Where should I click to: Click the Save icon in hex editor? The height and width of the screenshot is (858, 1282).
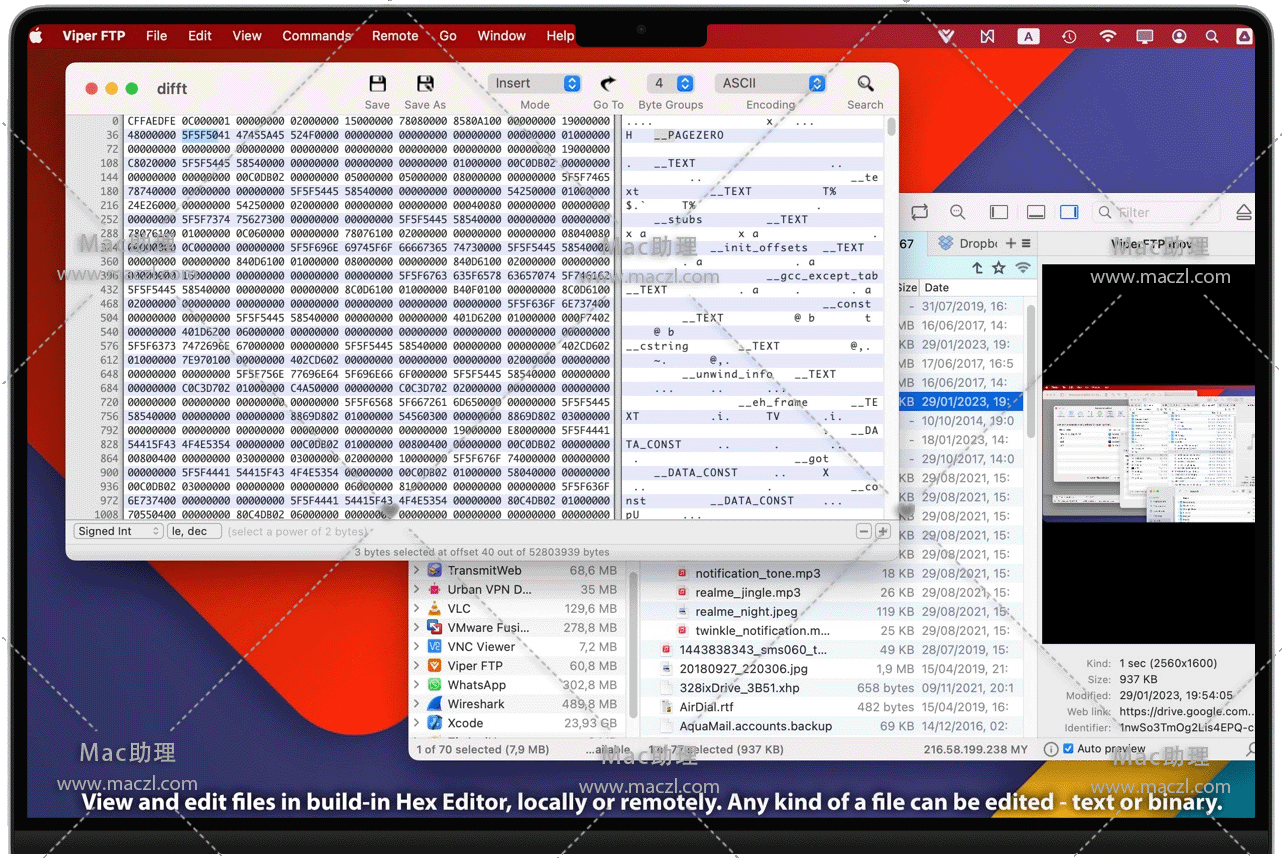coord(377,84)
